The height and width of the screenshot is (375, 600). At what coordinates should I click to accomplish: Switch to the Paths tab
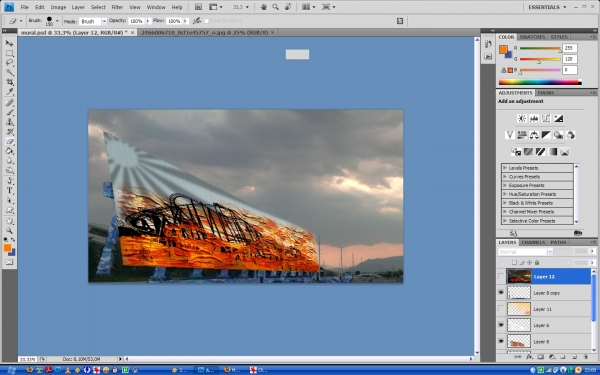coord(558,242)
